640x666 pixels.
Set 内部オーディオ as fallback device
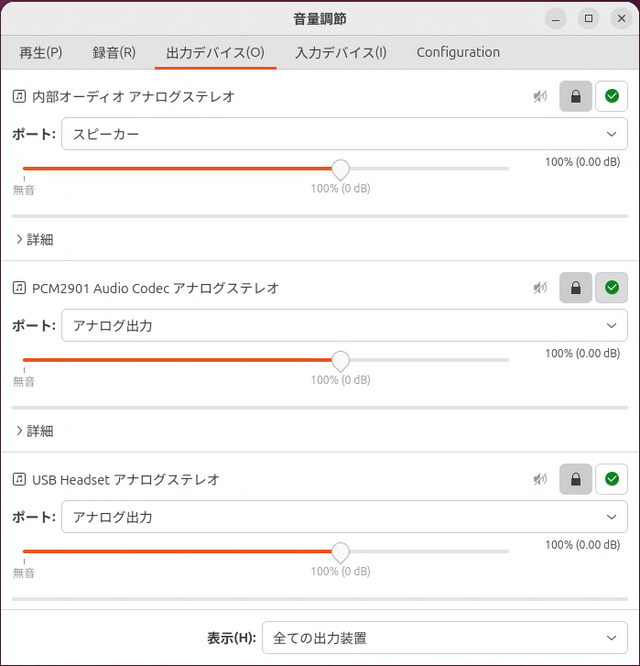coord(612,96)
